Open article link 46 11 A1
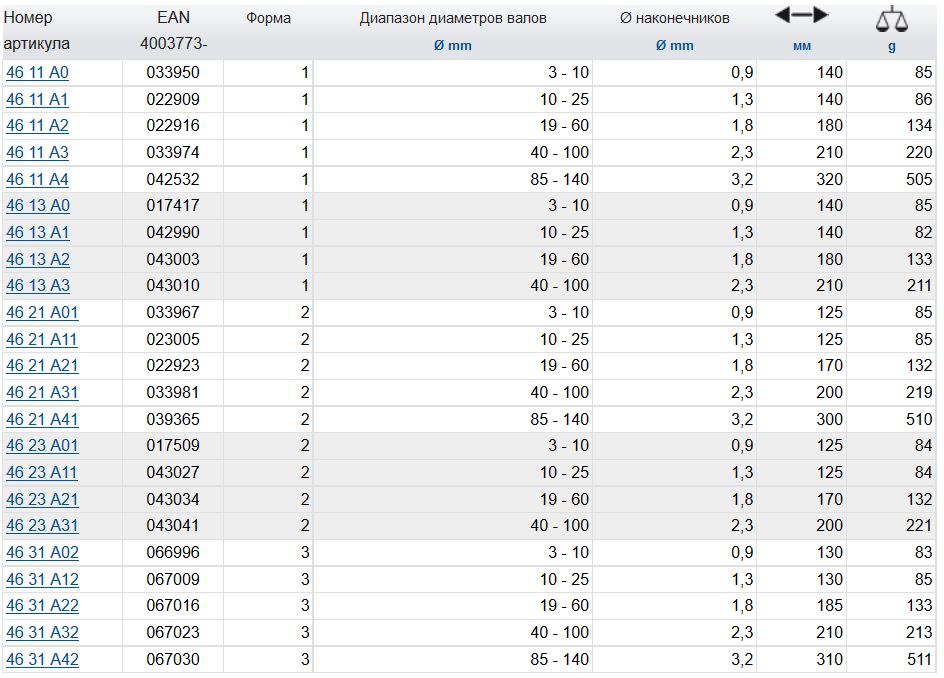This screenshot has height=678, width=944. click(x=37, y=99)
